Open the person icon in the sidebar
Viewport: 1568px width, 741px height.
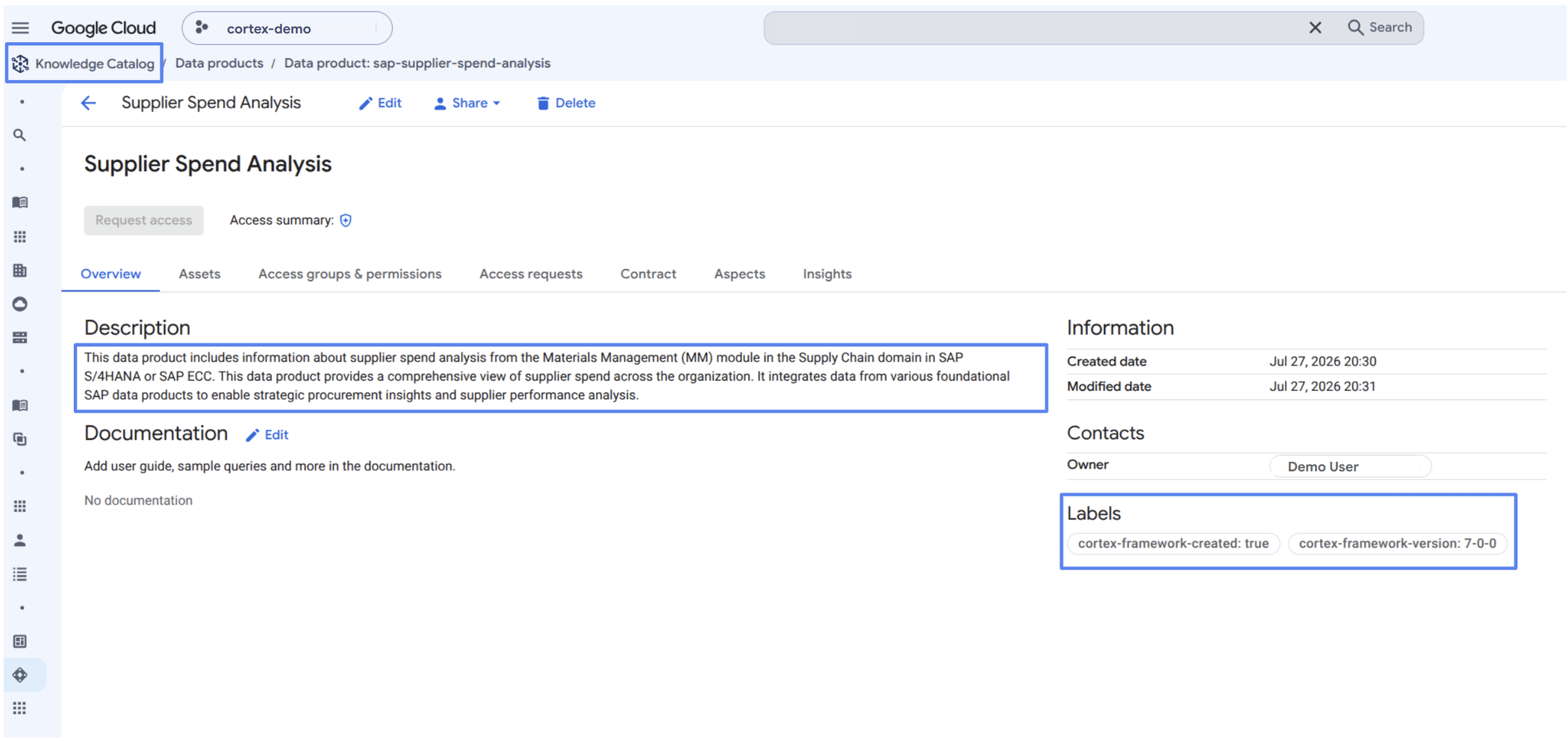coord(20,540)
